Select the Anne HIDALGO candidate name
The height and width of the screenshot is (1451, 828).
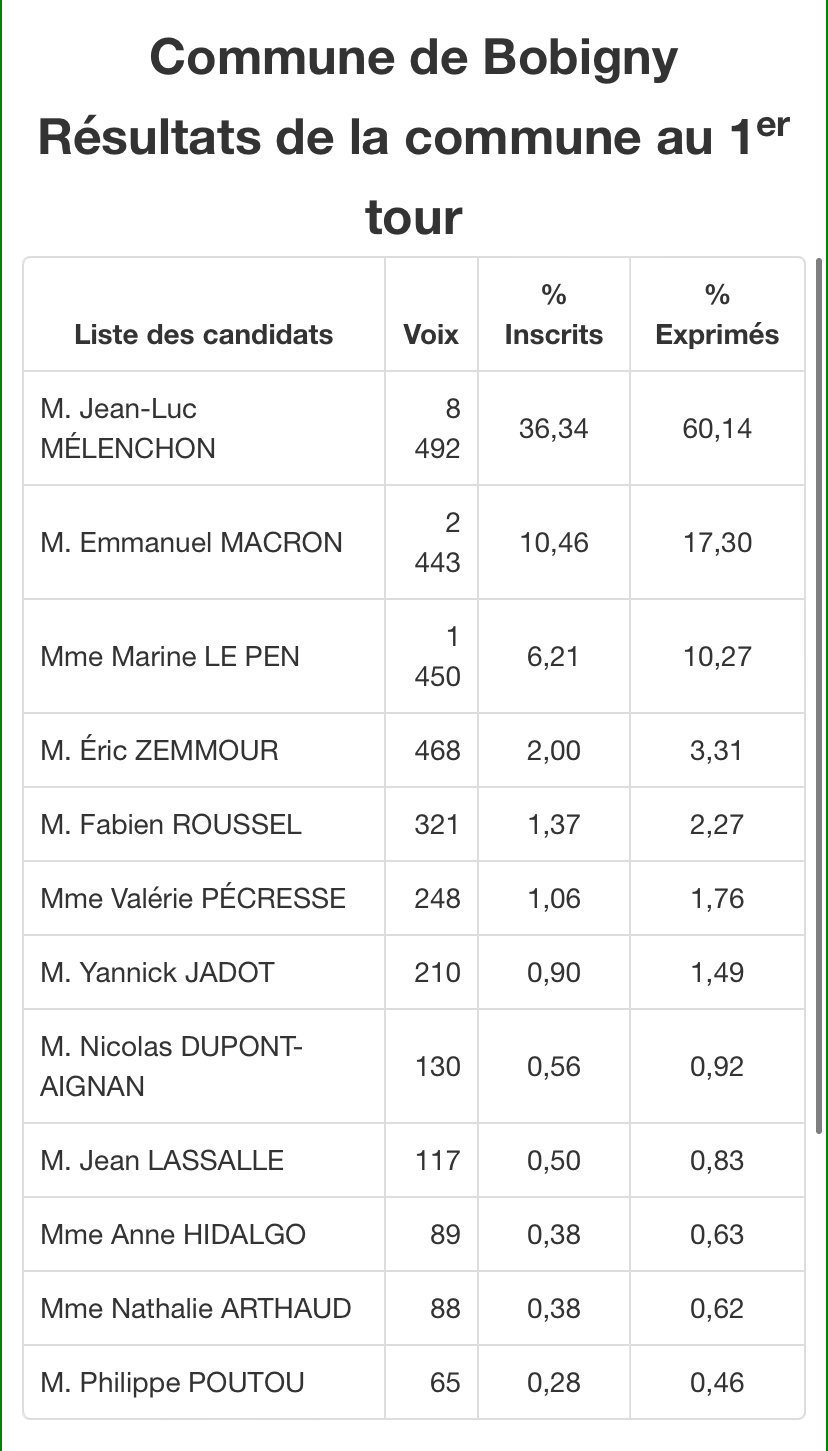(x=173, y=1234)
